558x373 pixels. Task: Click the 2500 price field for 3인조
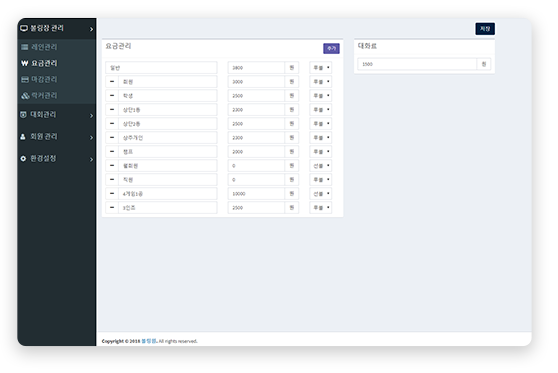[x=256, y=207]
